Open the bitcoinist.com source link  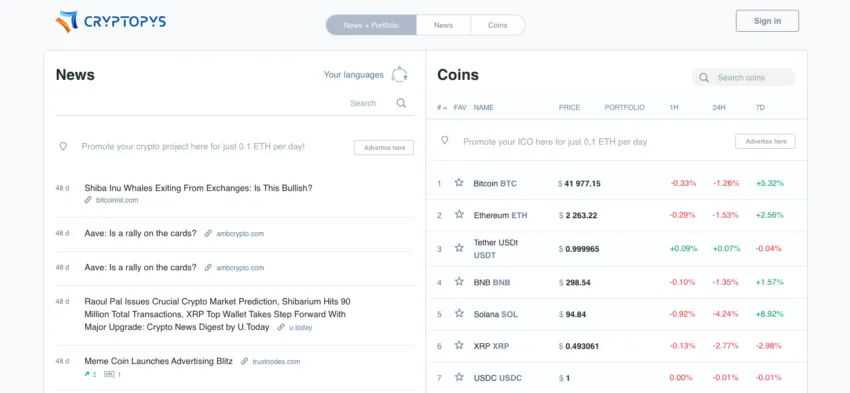tap(117, 200)
